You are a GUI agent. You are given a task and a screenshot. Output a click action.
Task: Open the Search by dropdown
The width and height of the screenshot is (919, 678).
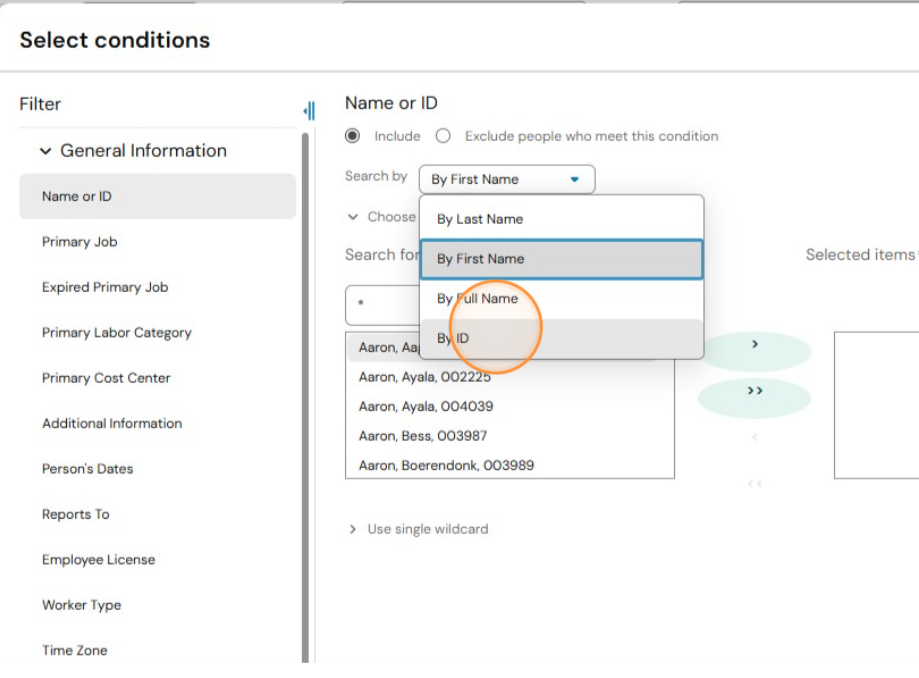coord(506,179)
